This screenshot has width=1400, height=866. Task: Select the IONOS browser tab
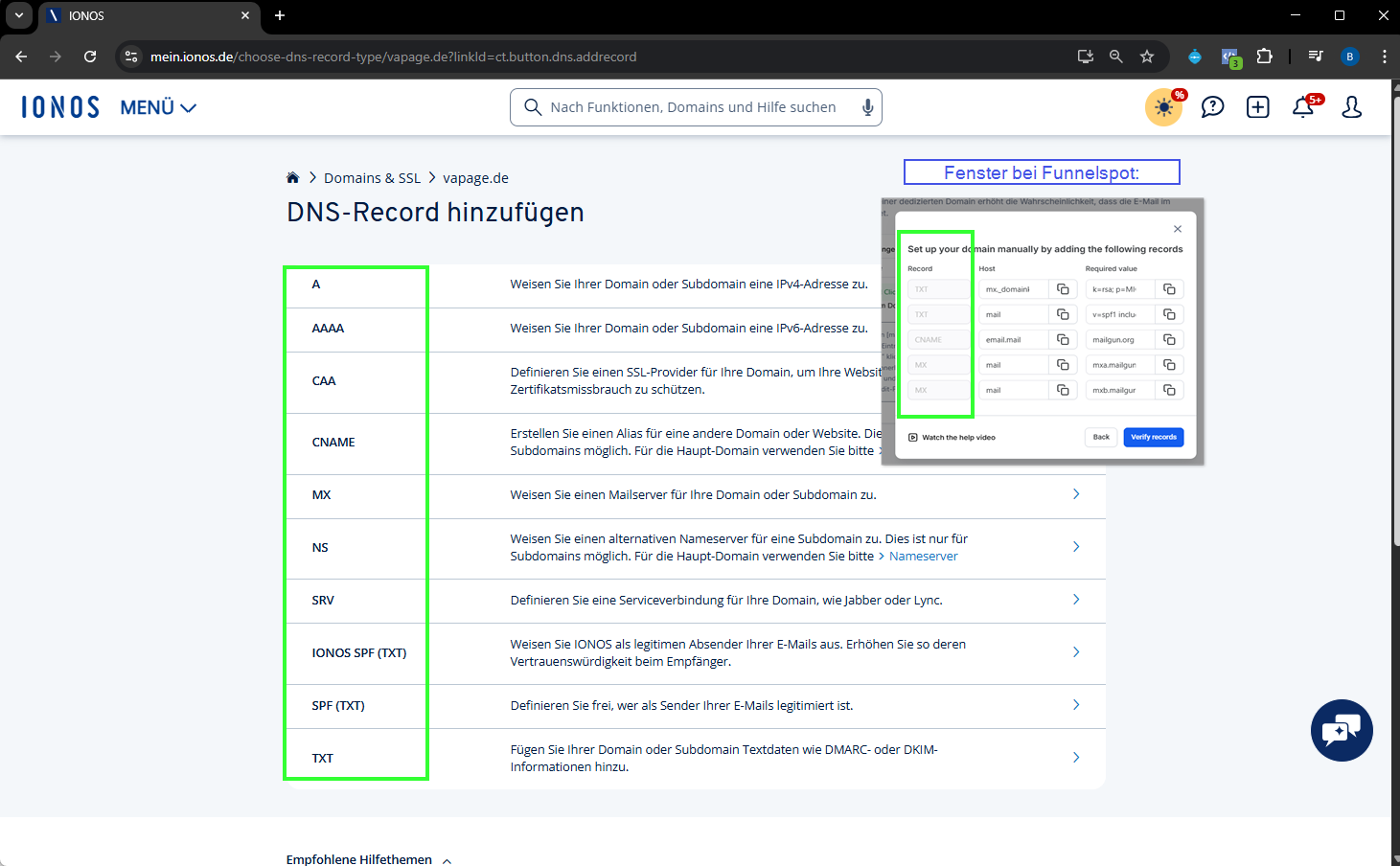[x=149, y=15]
